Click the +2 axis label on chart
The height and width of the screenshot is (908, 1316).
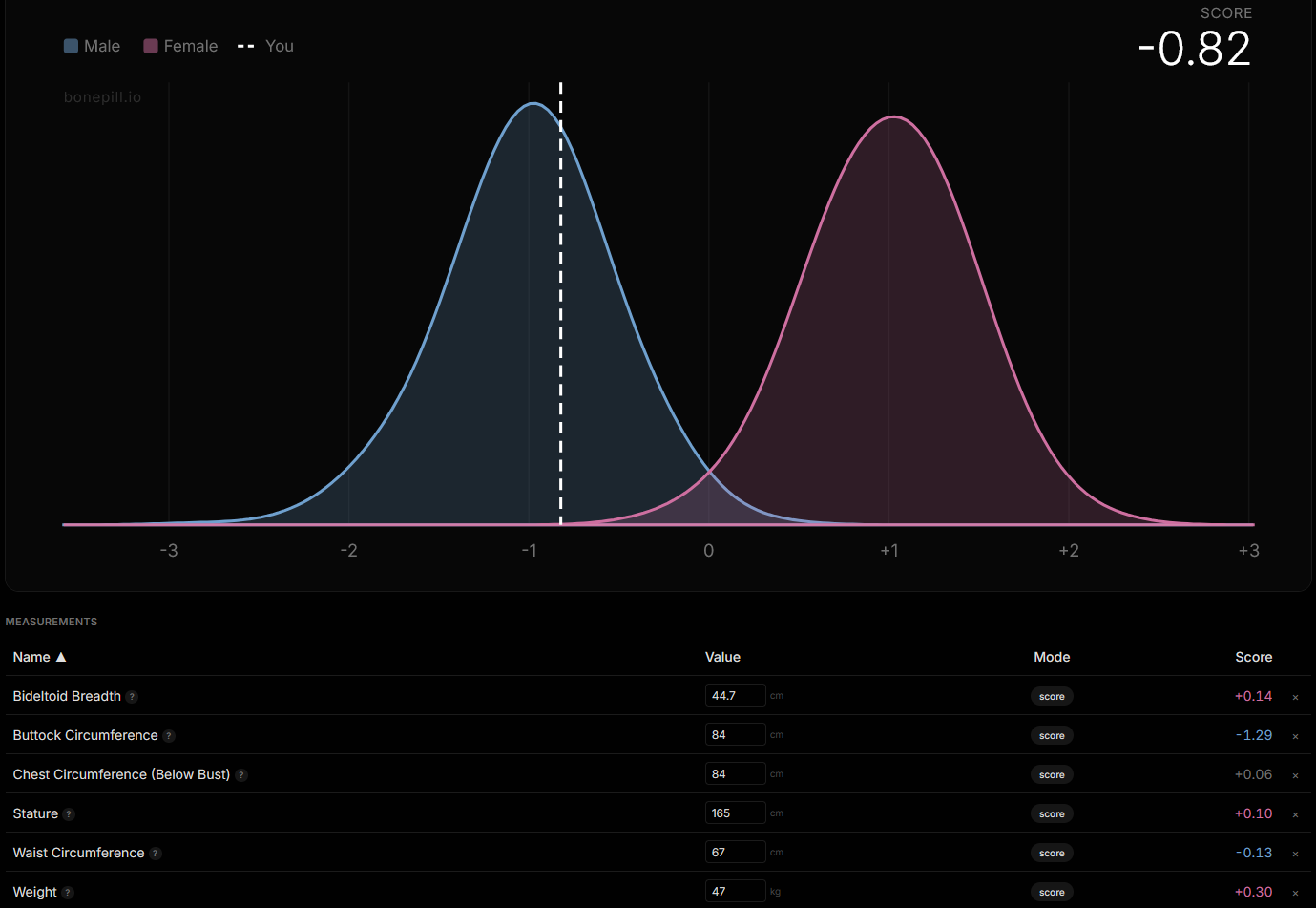1069,551
